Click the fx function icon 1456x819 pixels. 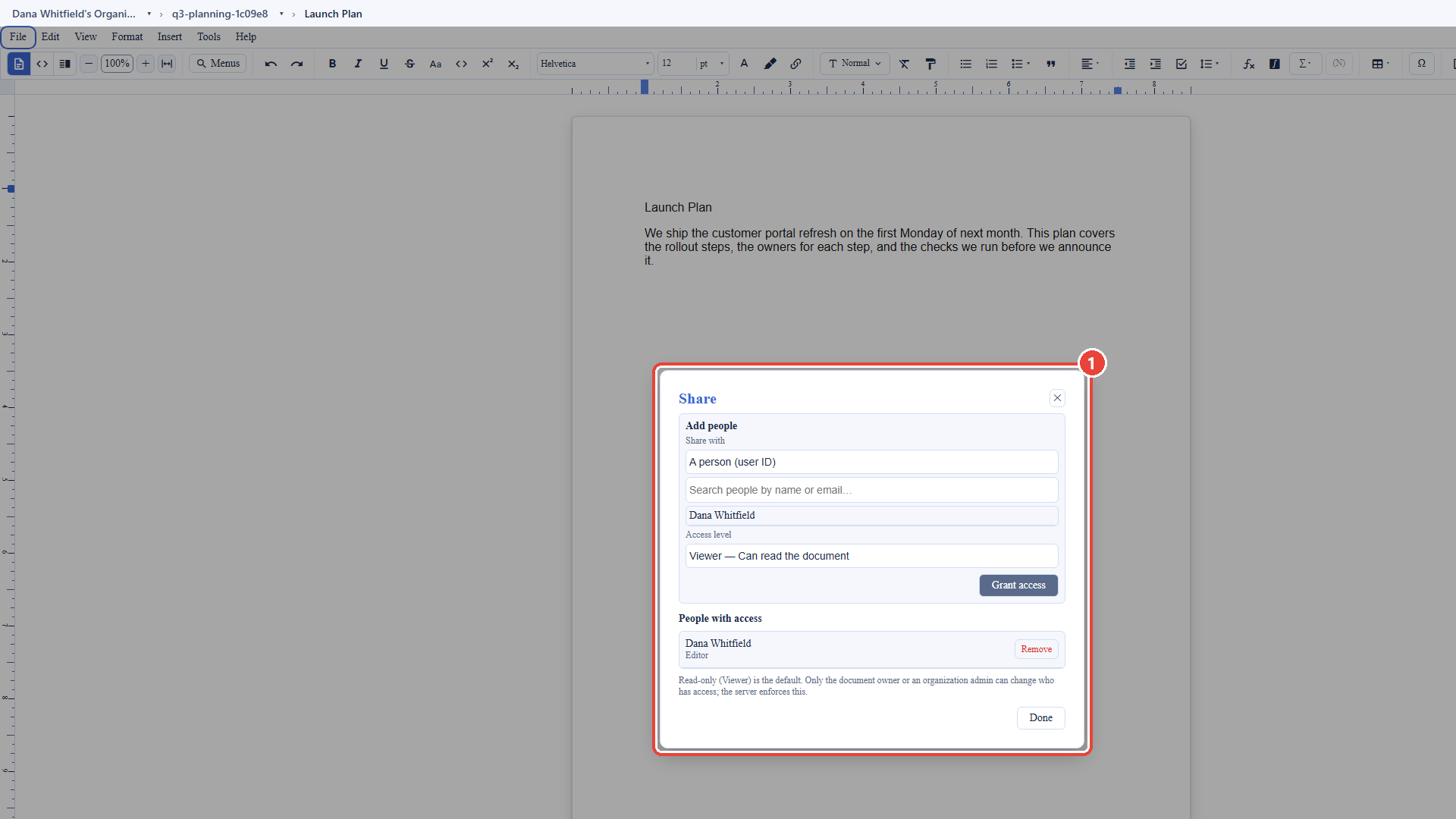1248,64
